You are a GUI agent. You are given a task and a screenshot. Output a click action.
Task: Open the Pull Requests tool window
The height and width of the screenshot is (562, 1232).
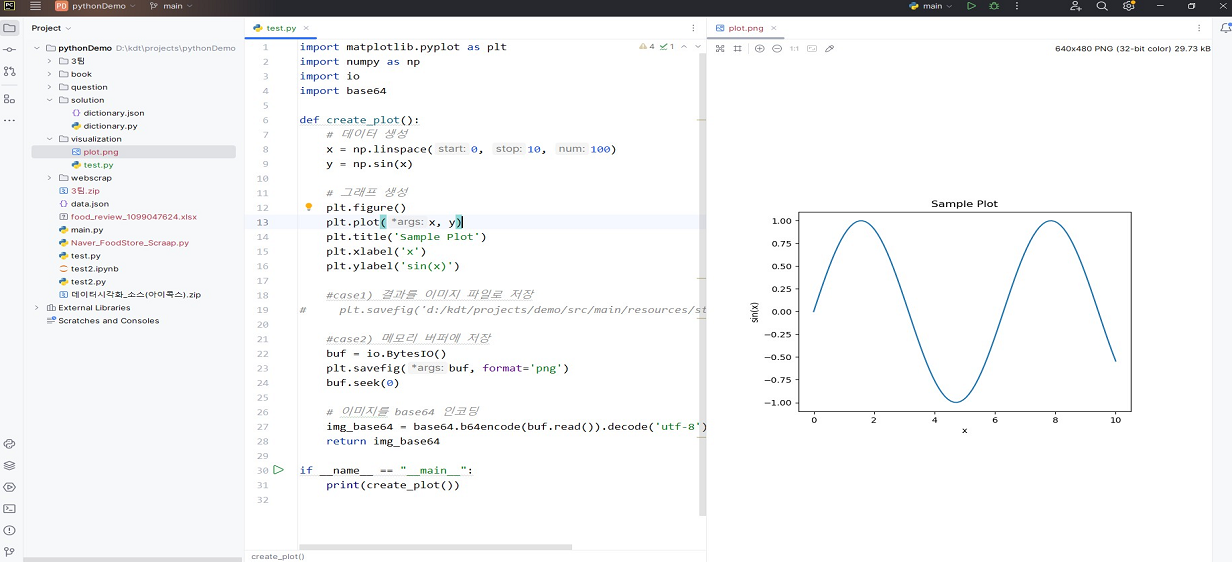[x=10, y=71]
